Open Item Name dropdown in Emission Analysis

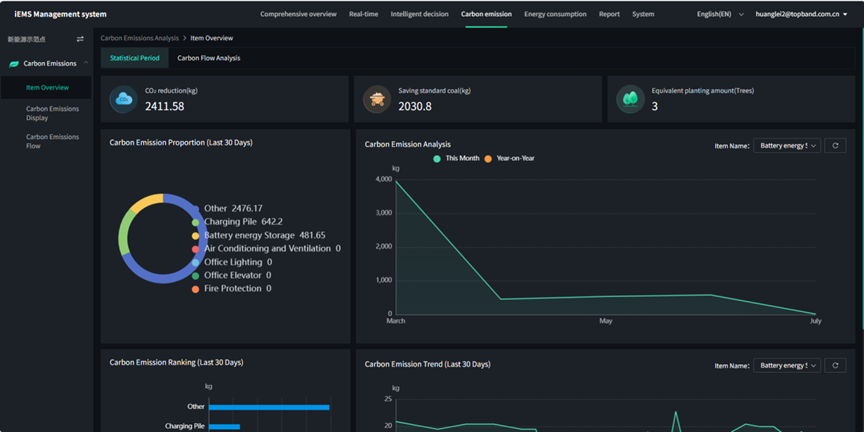786,146
